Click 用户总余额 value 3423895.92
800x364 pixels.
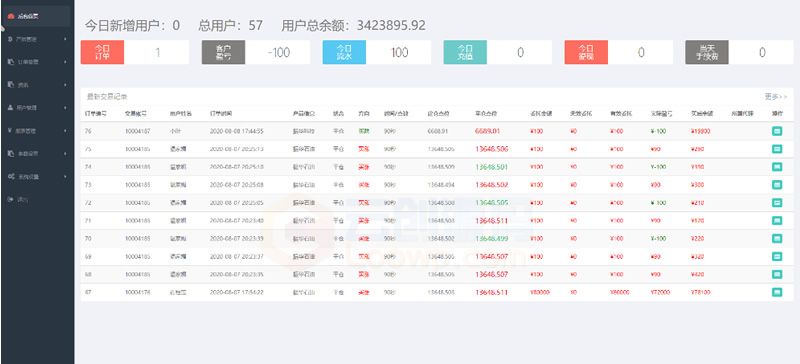(x=391, y=26)
